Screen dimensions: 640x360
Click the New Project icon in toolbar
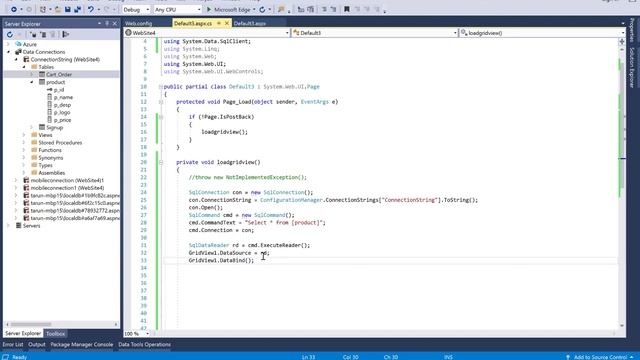(x=43, y=9)
